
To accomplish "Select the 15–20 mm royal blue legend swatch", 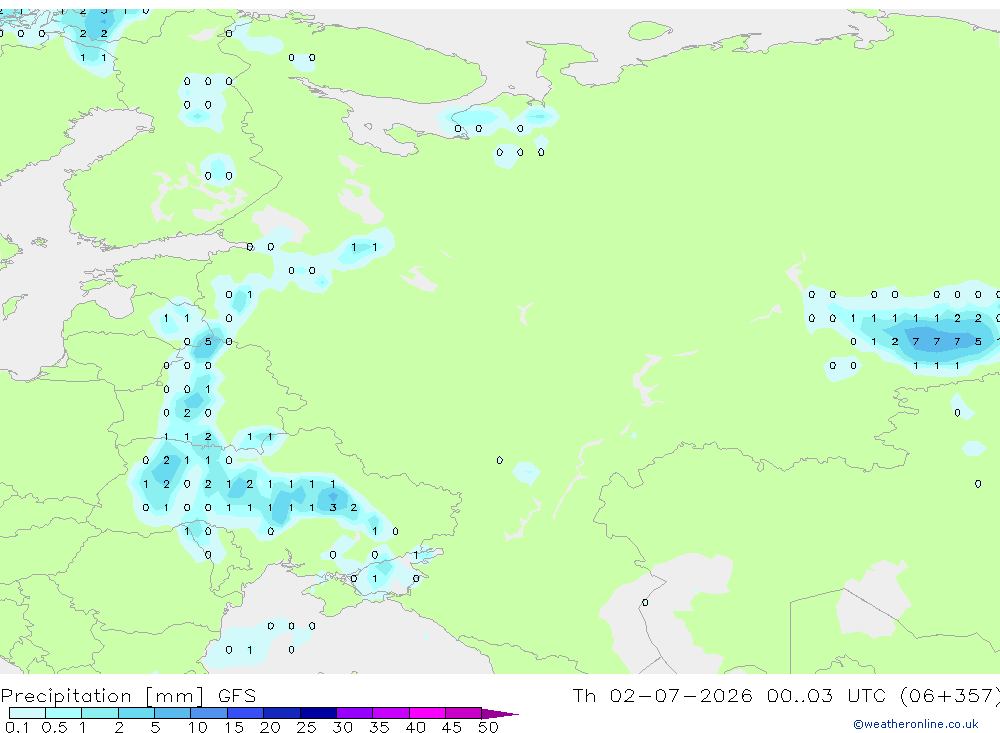I will pyautogui.click(x=246, y=713).
